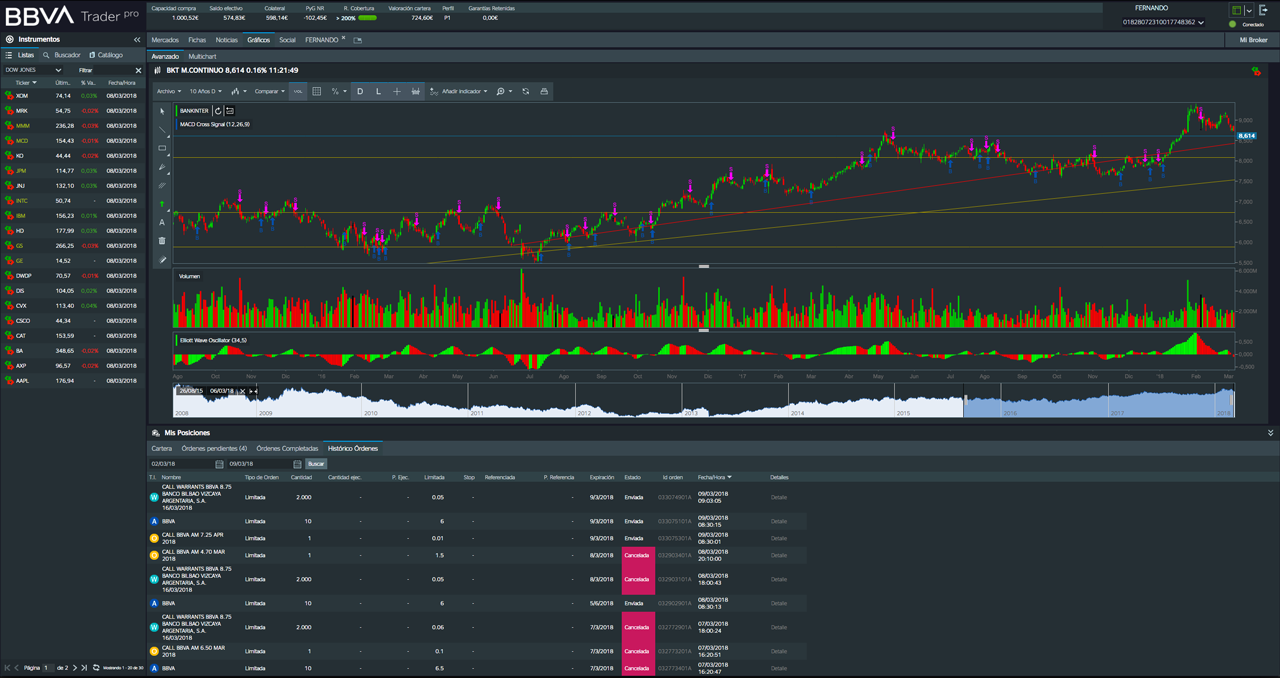This screenshot has height=678, width=1280.
Task: Open the Cartera tab
Action: [161, 448]
